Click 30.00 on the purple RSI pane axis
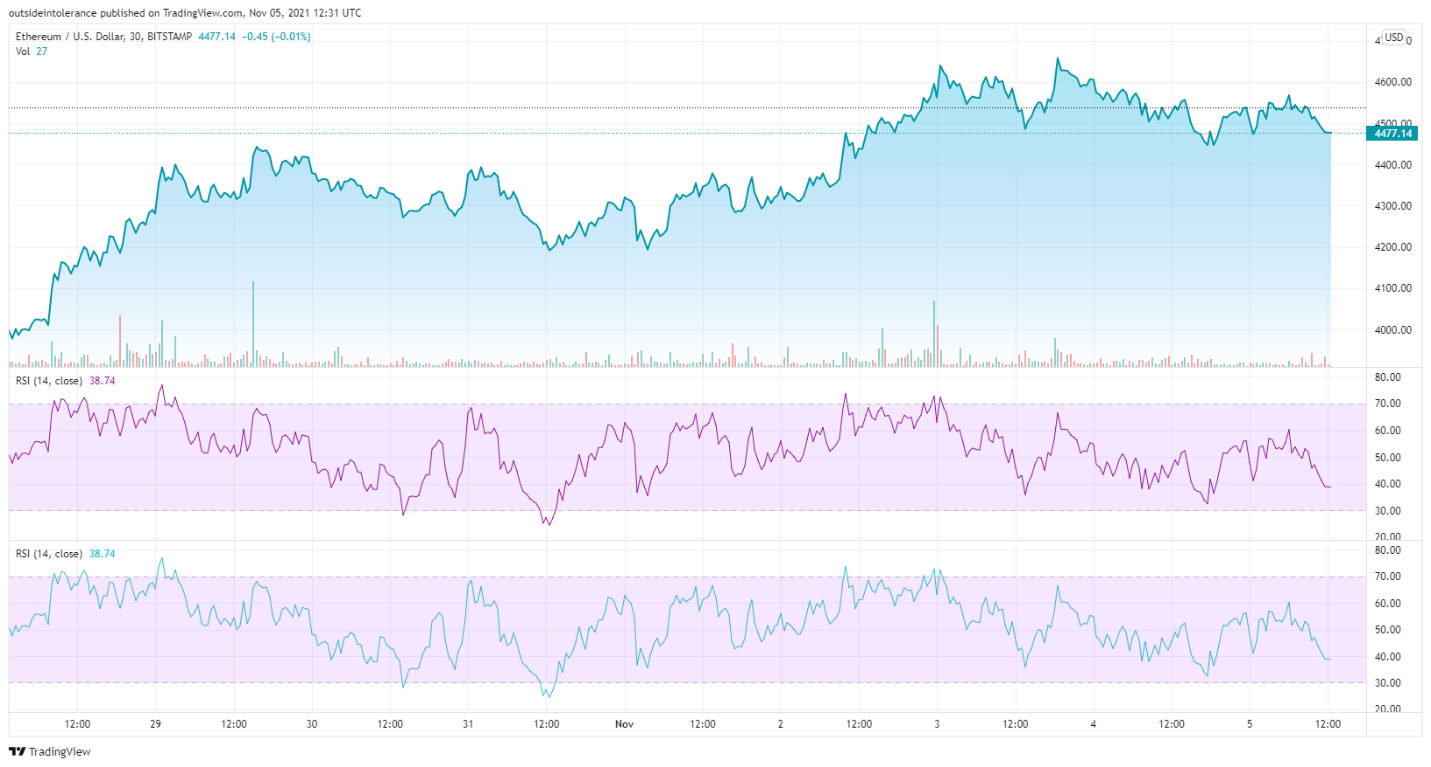Image resolution: width=1431 pixels, height=767 pixels. click(x=1388, y=511)
